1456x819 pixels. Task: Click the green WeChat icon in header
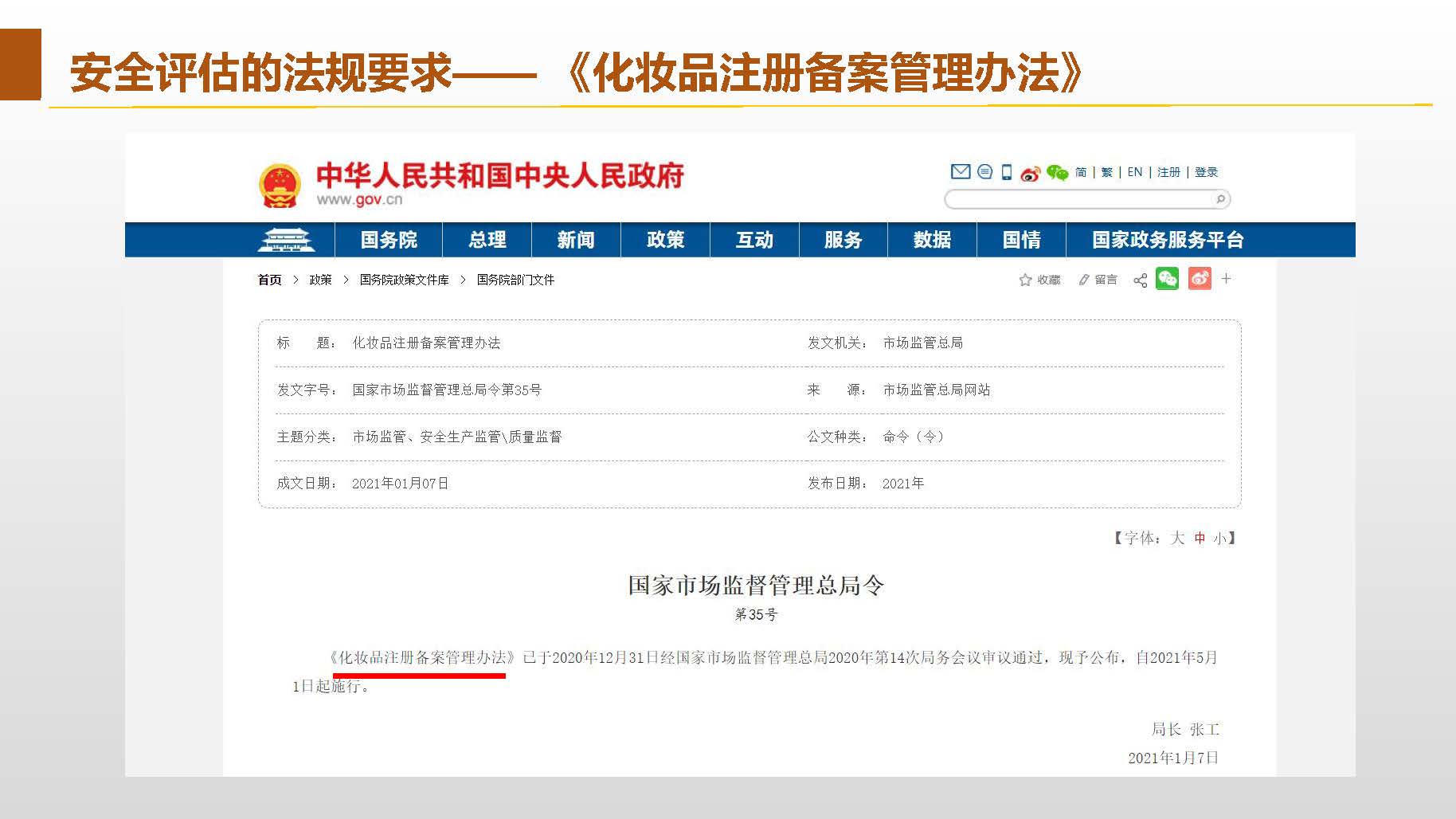click(x=1057, y=173)
